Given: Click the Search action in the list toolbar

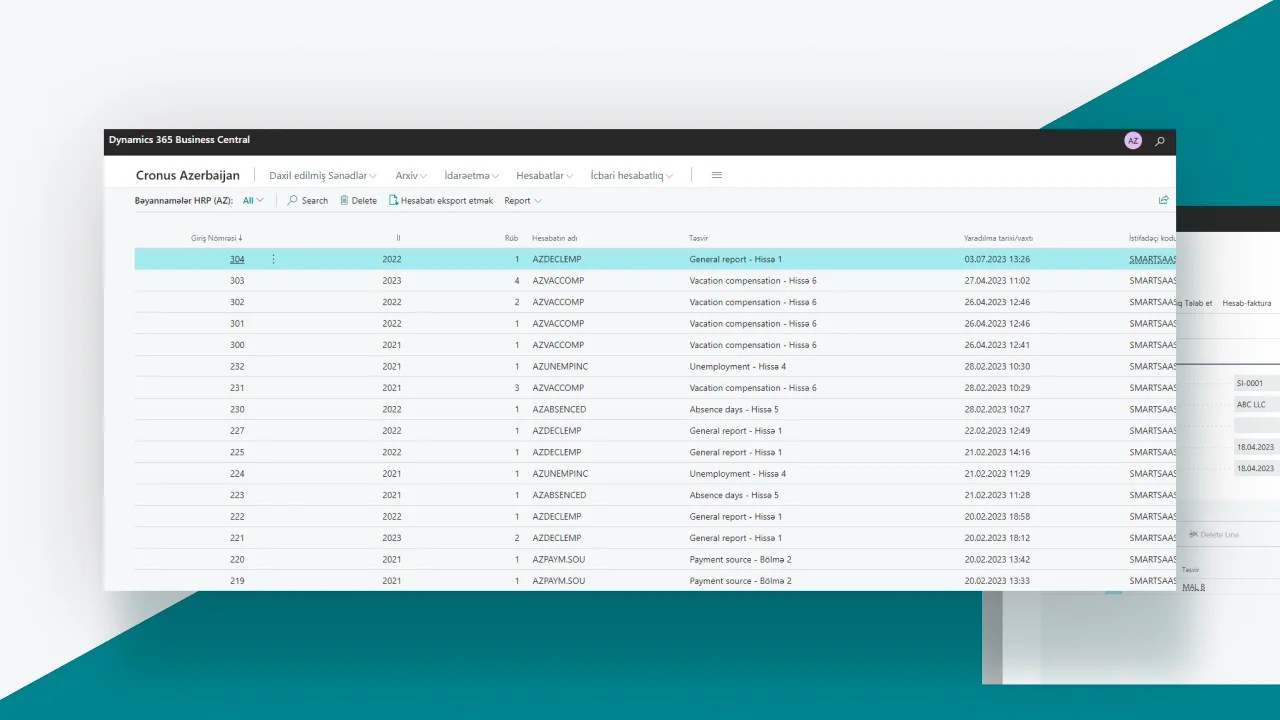Looking at the screenshot, I should click(x=306, y=200).
